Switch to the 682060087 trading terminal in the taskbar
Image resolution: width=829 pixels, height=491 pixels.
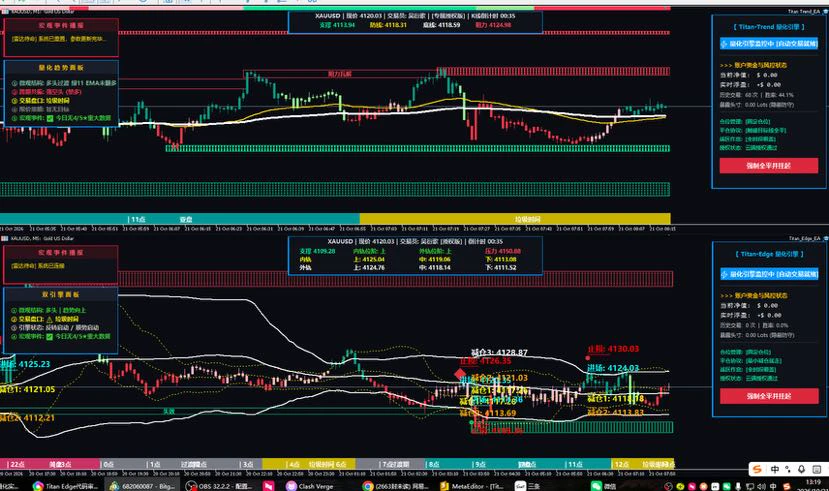click(x=142, y=486)
